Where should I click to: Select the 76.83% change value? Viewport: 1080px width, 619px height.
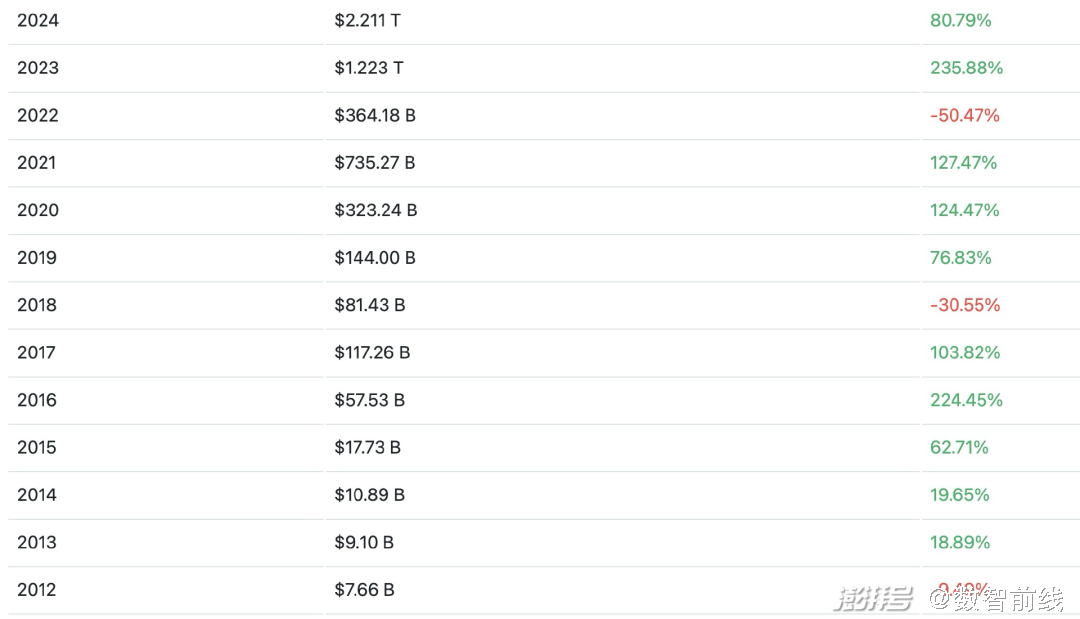(x=960, y=258)
